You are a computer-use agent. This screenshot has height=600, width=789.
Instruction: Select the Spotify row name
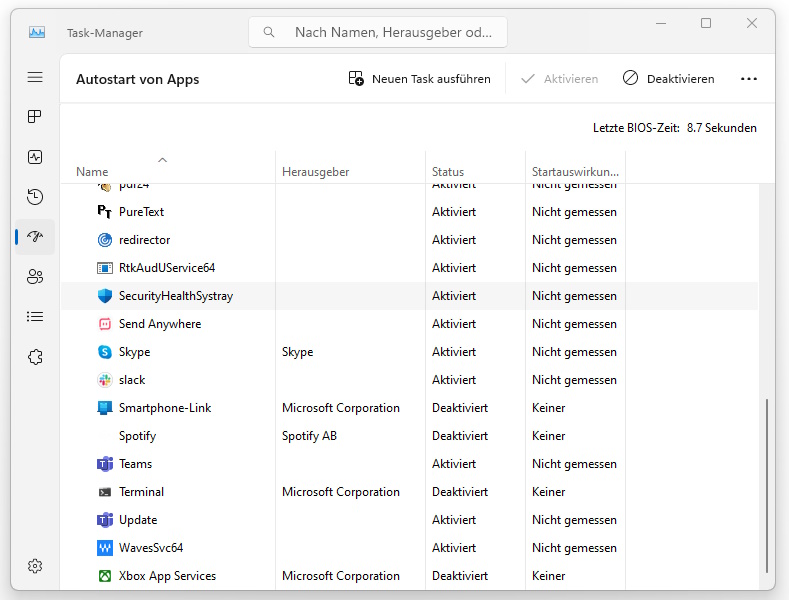point(137,436)
